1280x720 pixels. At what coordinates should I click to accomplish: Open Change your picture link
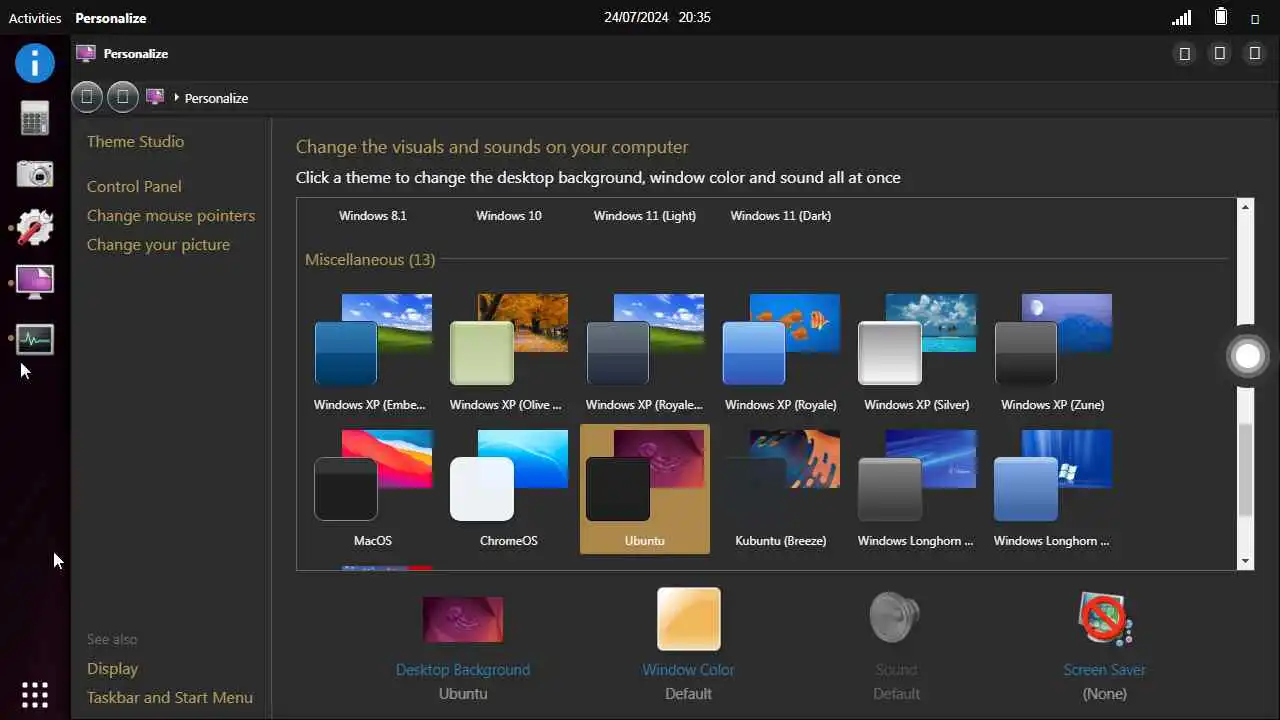pos(158,244)
